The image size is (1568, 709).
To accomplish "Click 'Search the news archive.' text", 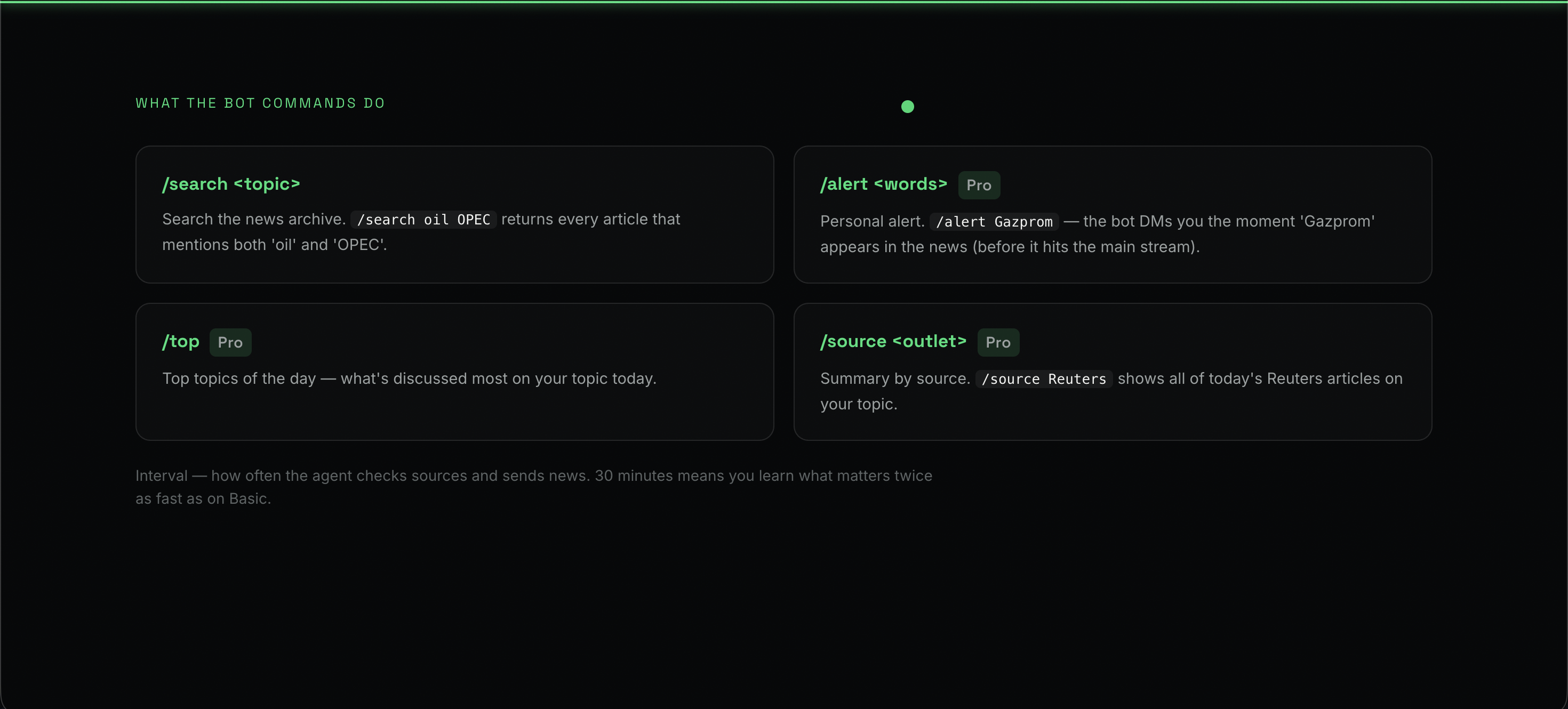I will 254,219.
